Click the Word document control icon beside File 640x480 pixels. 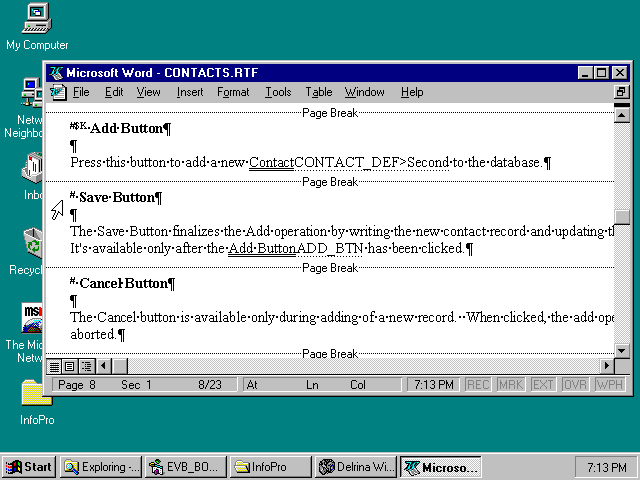(58, 92)
